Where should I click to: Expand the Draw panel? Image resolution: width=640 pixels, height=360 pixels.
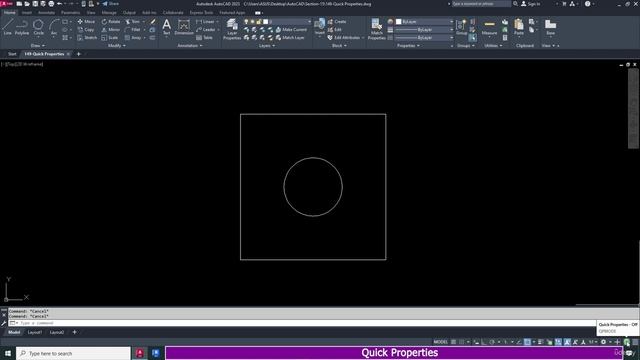coord(38,46)
